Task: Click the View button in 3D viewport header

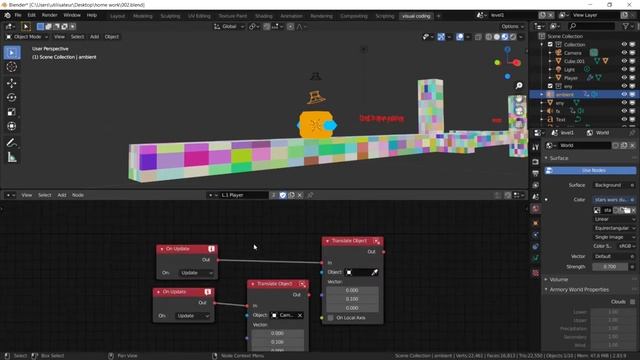Action: [x=59, y=37]
